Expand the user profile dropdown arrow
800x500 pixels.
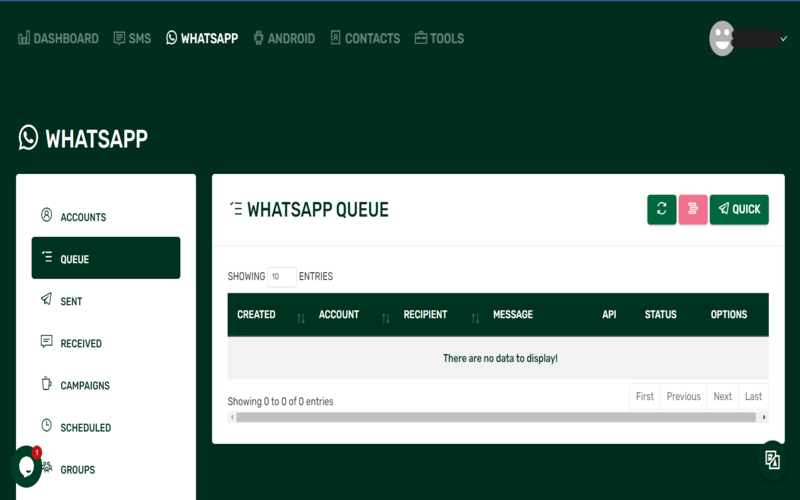[784, 39]
